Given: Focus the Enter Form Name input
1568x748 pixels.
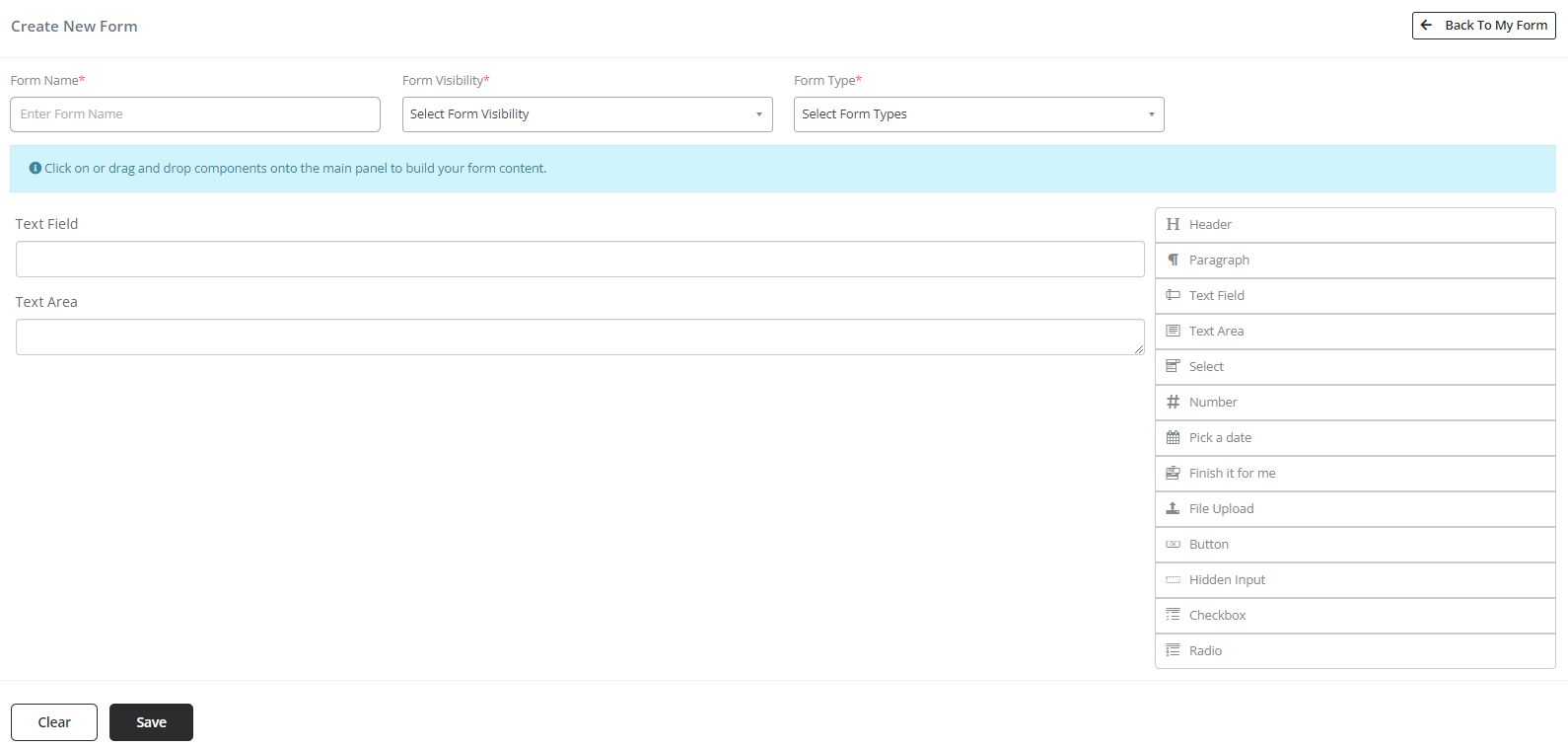Looking at the screenshot, I should click(x=195, y=114).
